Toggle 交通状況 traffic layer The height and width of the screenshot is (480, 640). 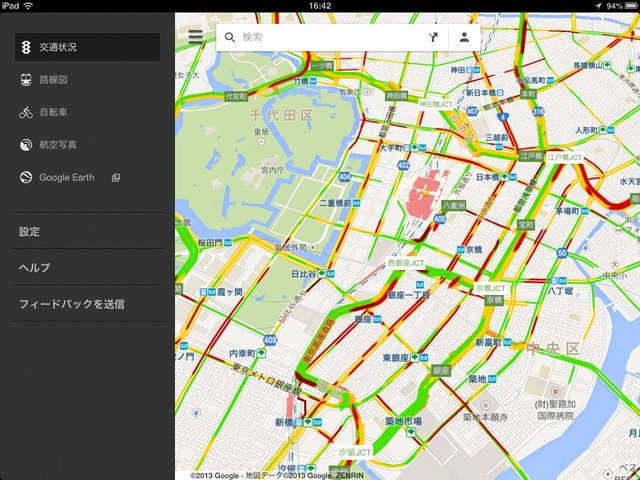pos(87,47)
